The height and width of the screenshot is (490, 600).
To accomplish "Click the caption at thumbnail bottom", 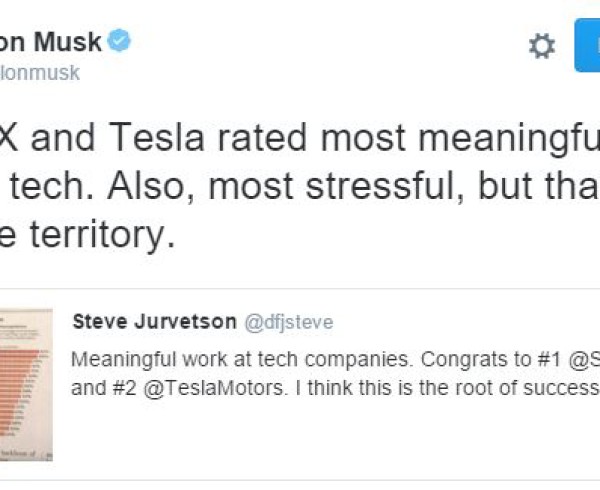I will (25, 454).
